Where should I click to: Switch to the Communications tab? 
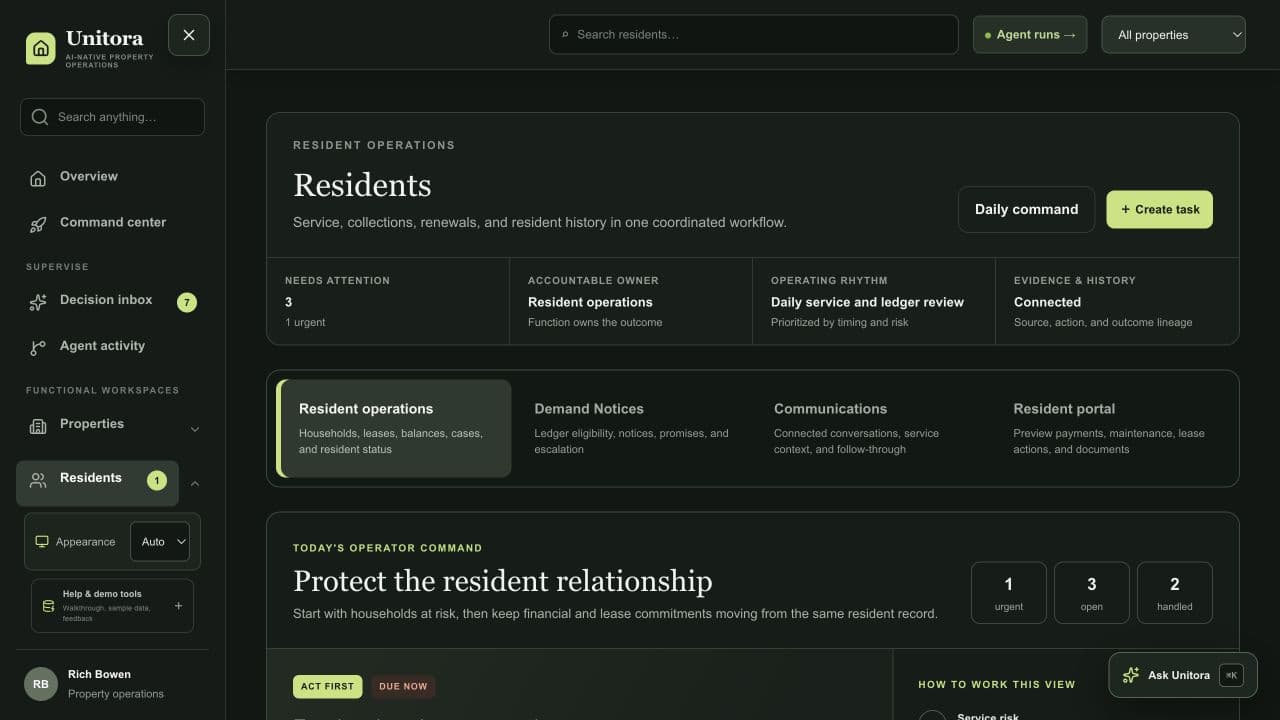pos(872,428)
